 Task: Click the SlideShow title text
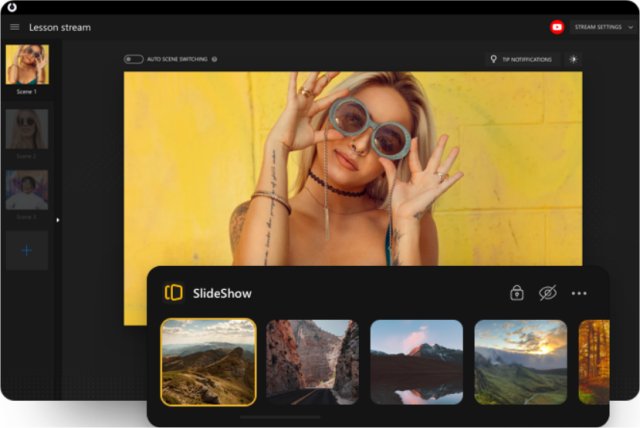pos(222,293)
